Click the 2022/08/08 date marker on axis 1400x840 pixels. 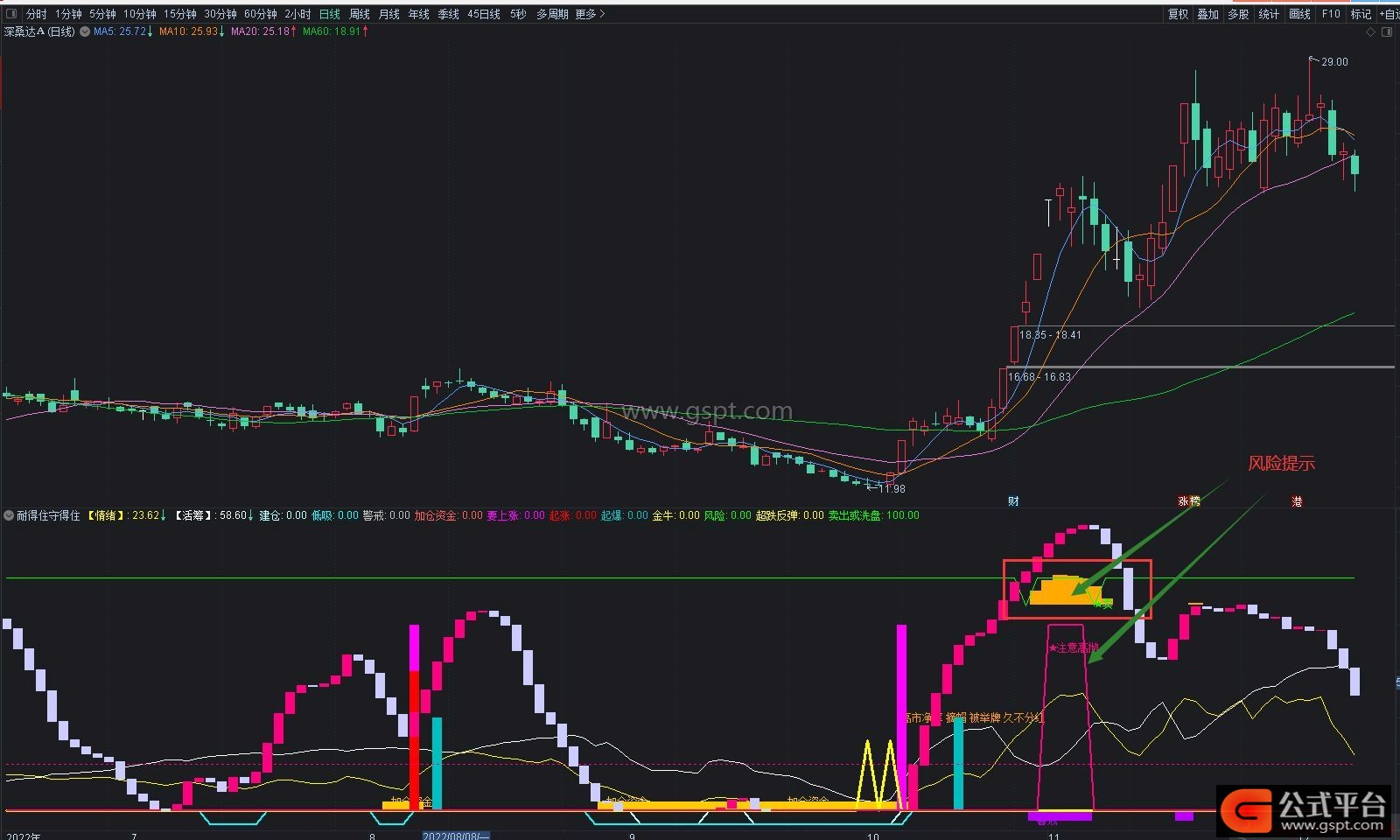[x=456, y=836]
